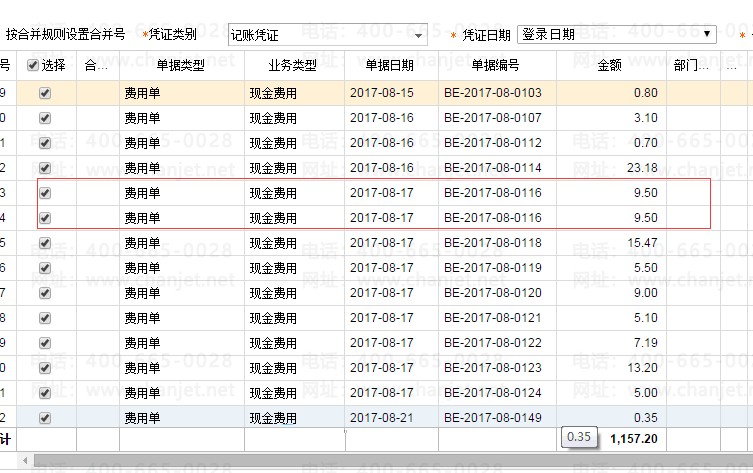Sort by the 金额 column header

pyautogui.click(x=610, y=65)
